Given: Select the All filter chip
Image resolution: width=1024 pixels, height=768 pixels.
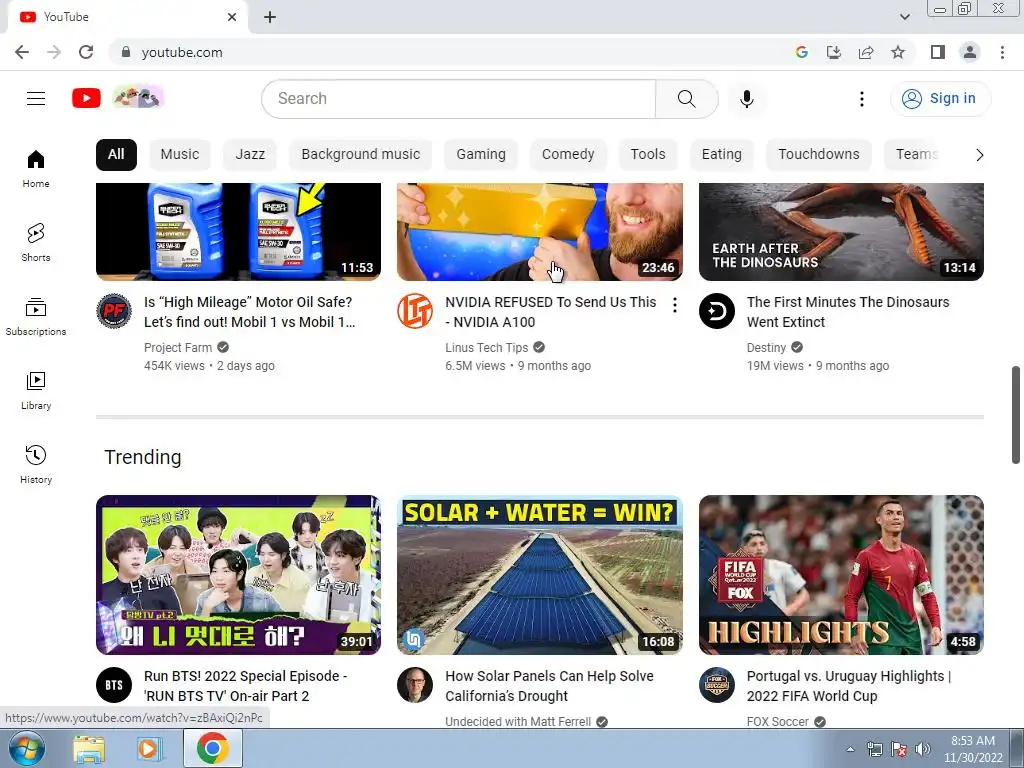Looking at the screenshot, I should [116, 155].
